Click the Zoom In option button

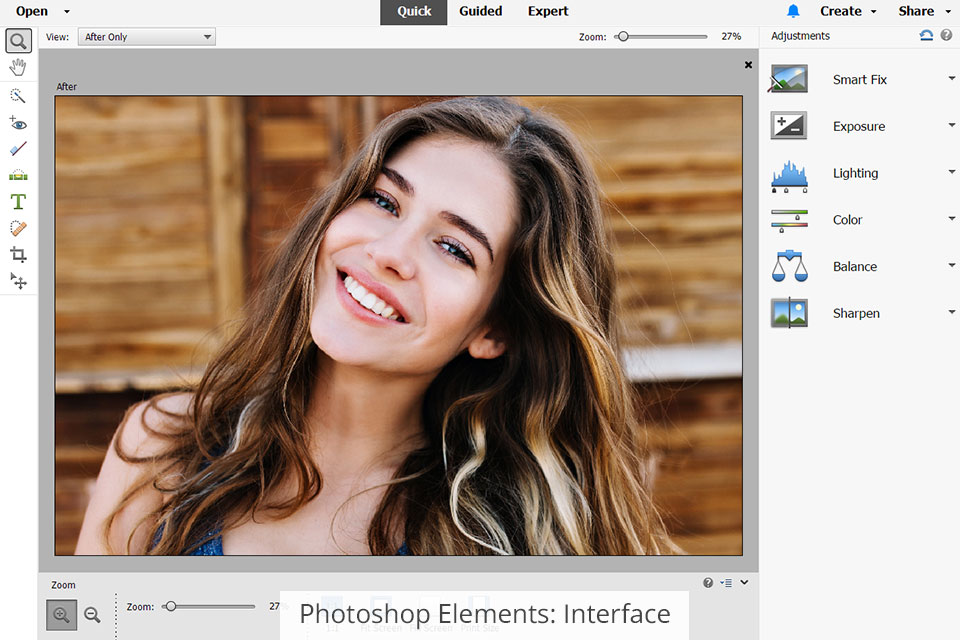click(x=61, y=615)
